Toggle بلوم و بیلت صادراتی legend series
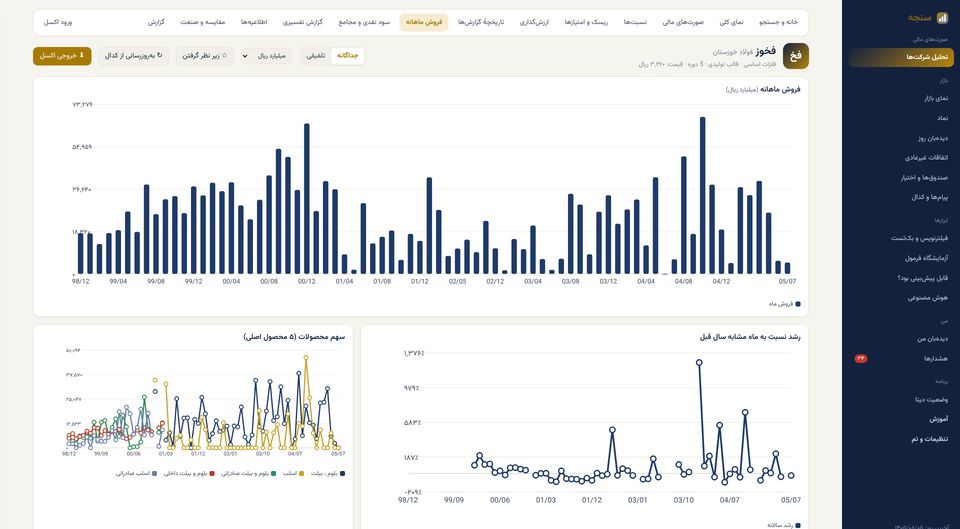This screenshot has height=529, width=960. coord(248,473)
